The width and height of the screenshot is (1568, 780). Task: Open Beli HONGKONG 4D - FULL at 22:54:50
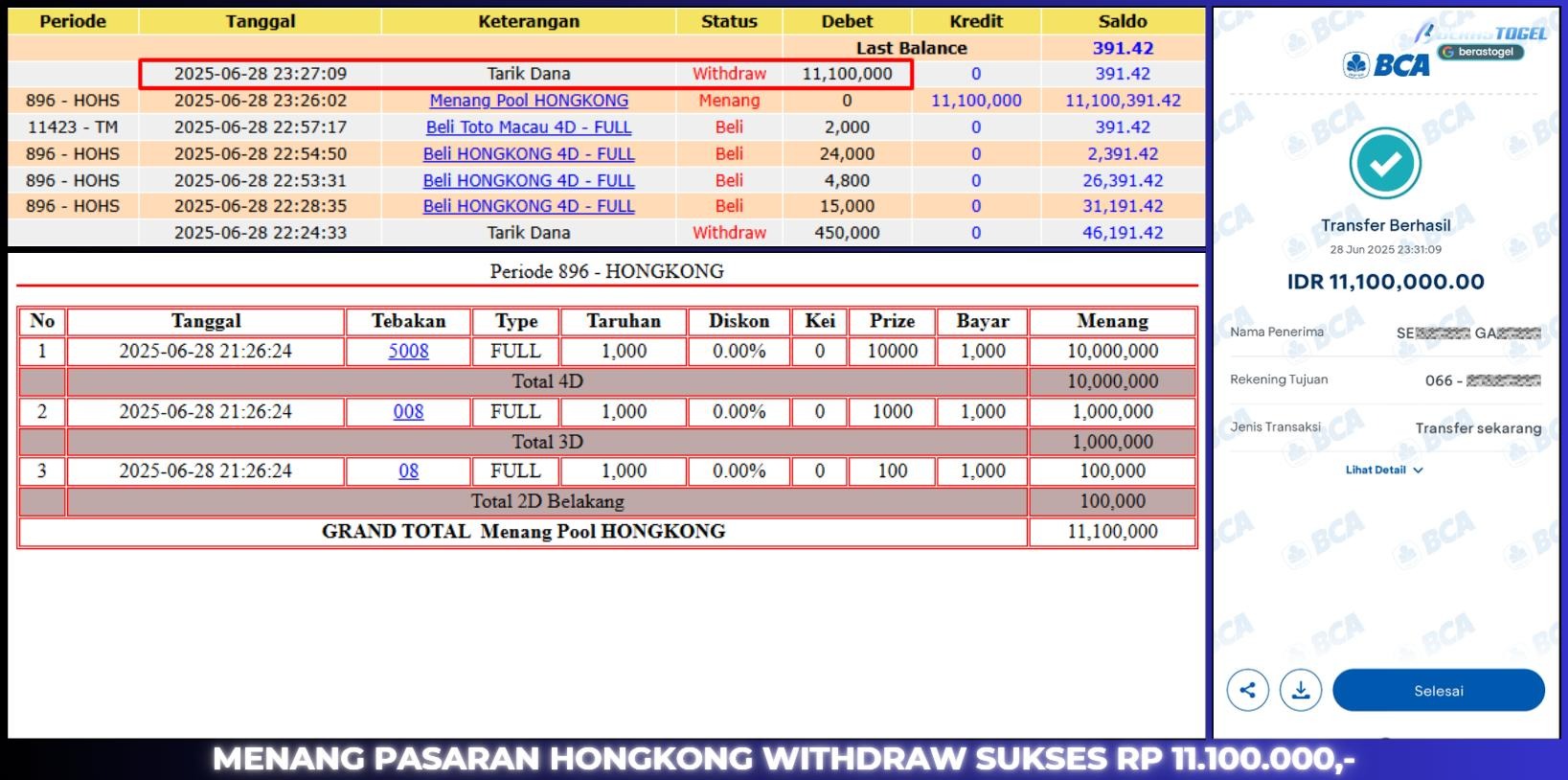click(529, 153)
